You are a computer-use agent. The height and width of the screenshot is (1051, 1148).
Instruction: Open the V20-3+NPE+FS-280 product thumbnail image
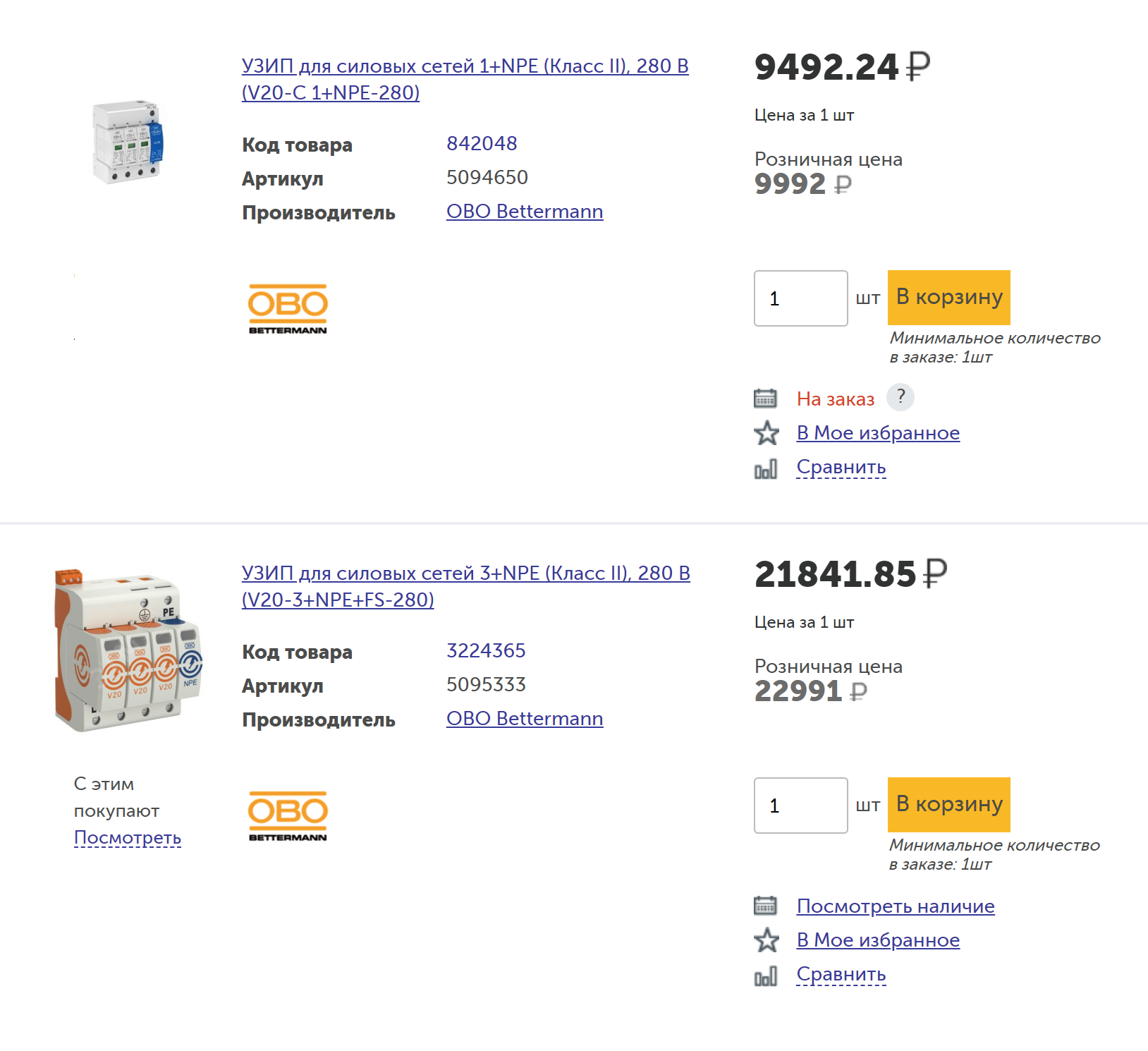point(128,650)
